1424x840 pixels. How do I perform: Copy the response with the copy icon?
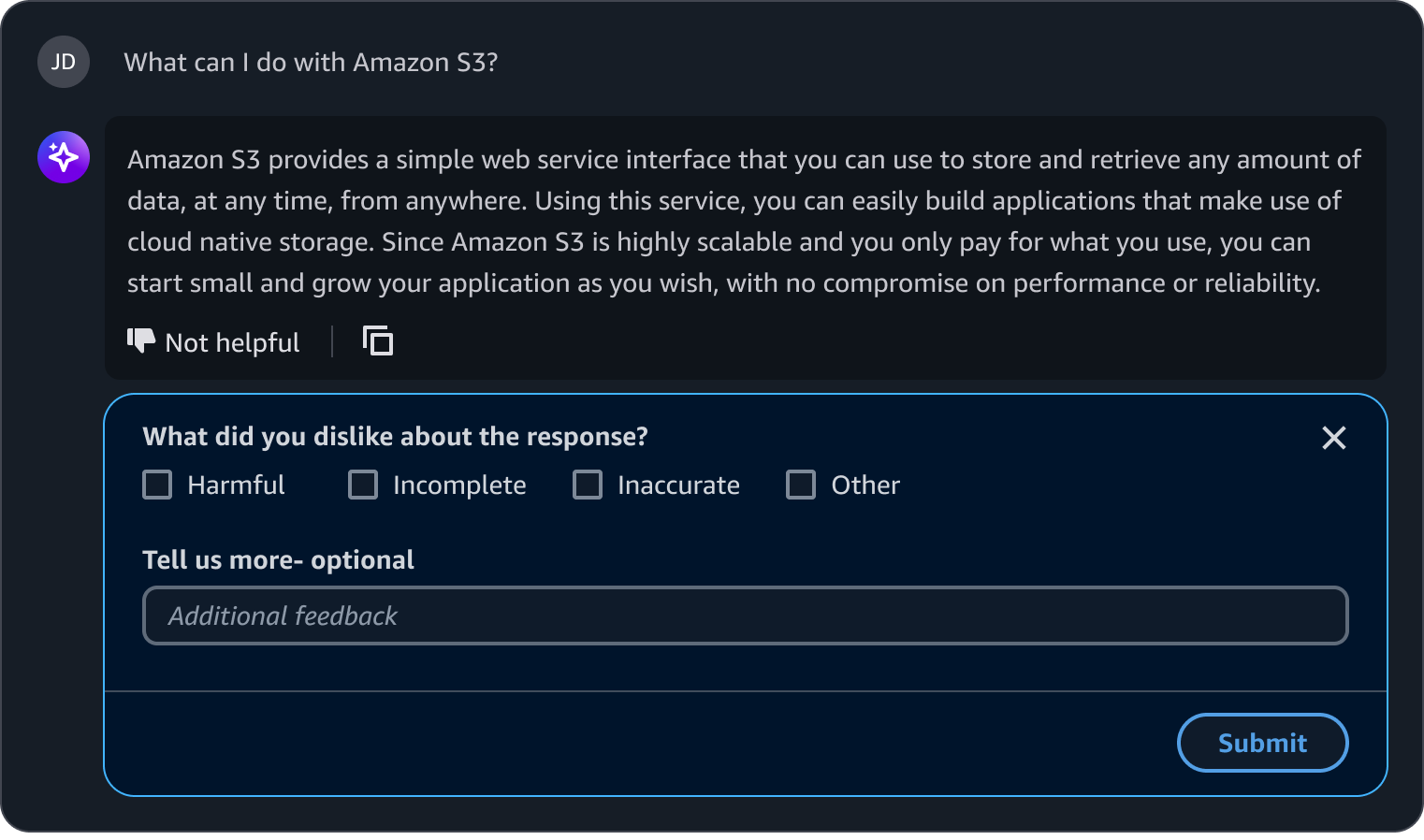tap(378, 341)
